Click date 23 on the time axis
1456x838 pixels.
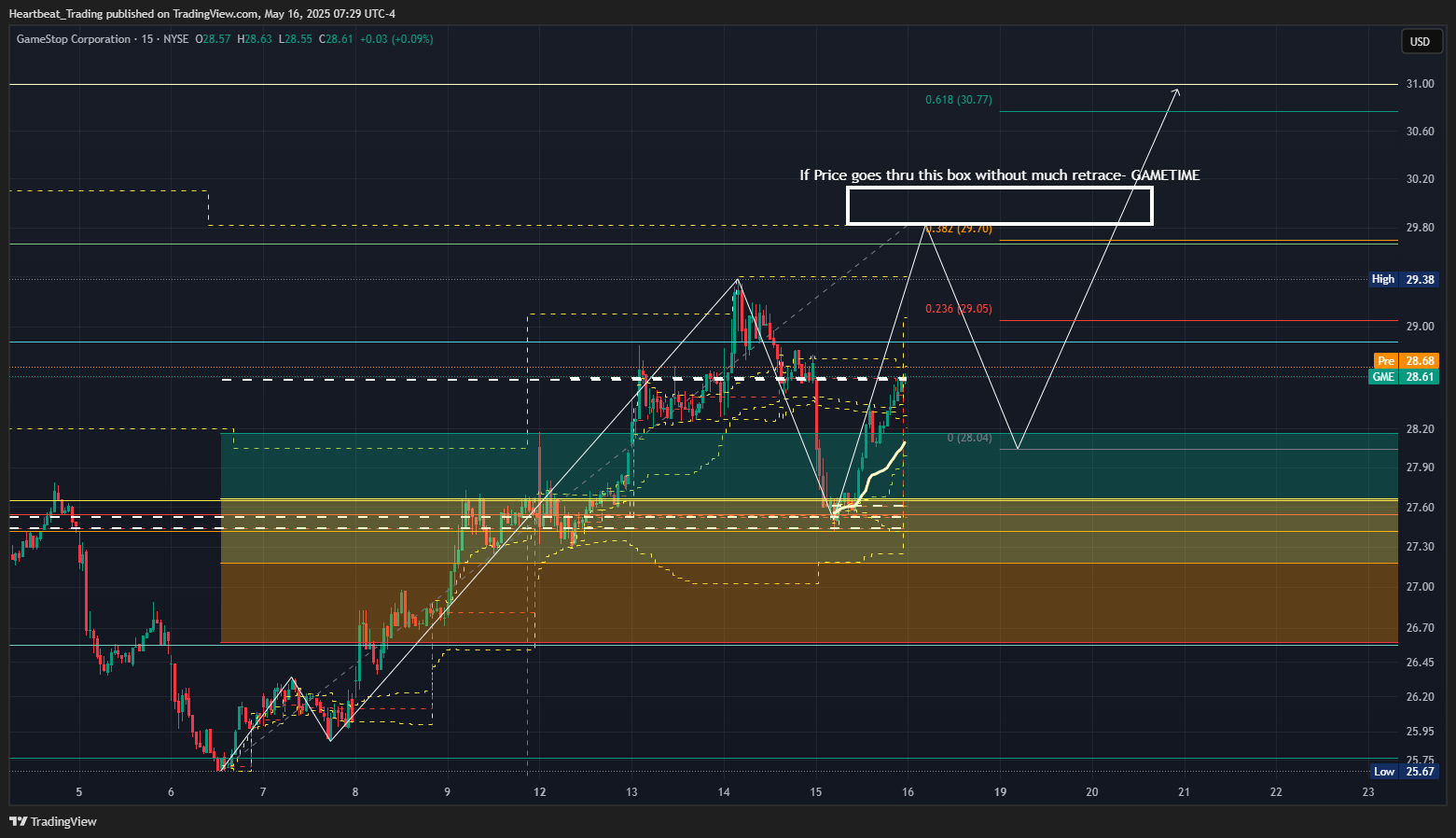coord(1368,792)
